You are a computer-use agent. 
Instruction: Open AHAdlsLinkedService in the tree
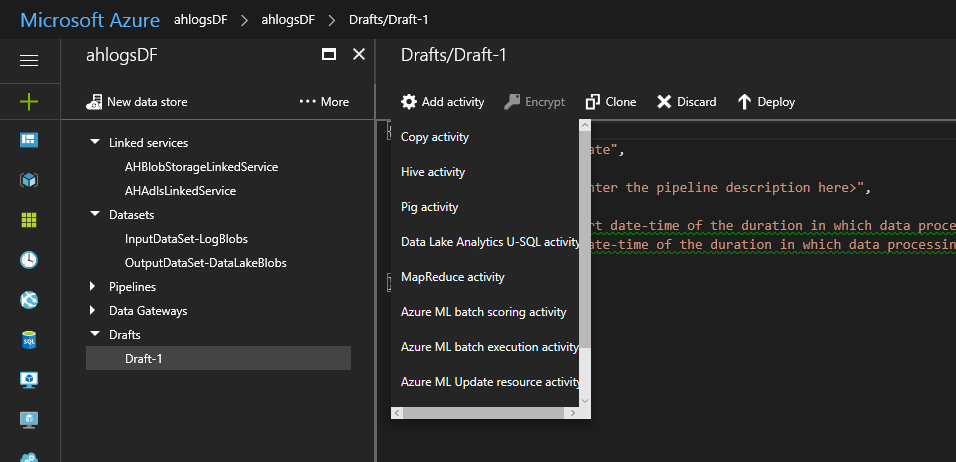pos(180,191)
